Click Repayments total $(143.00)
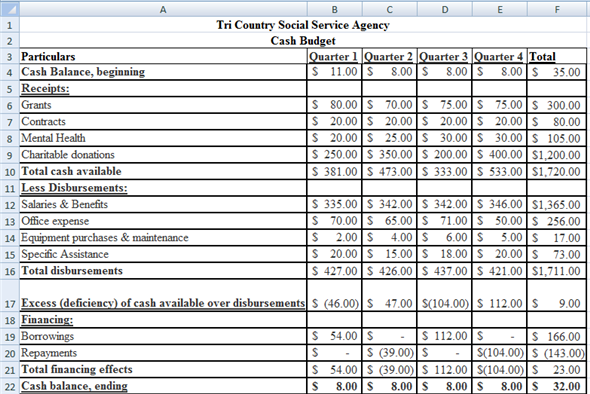This screenshot has width=590, height=394. (x=557, y=353)
